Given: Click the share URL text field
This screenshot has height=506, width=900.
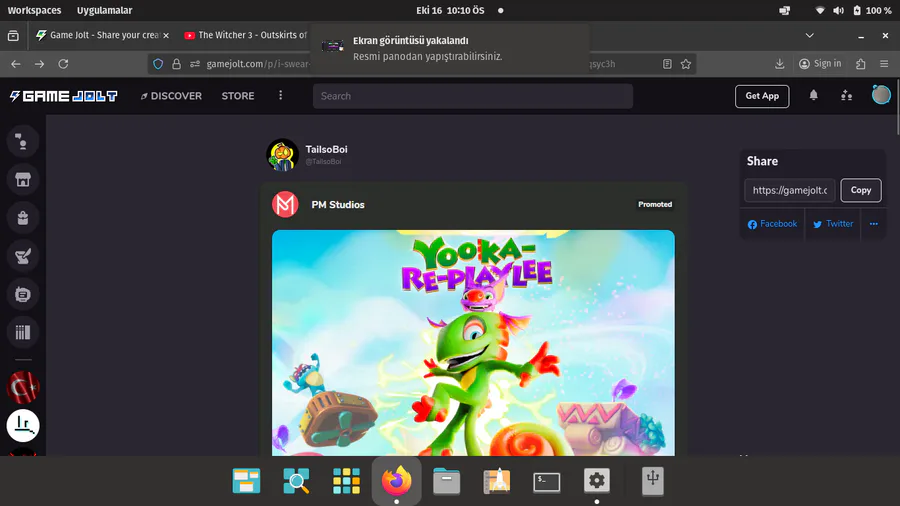Looking at the screenshot, I should (790, 190).
